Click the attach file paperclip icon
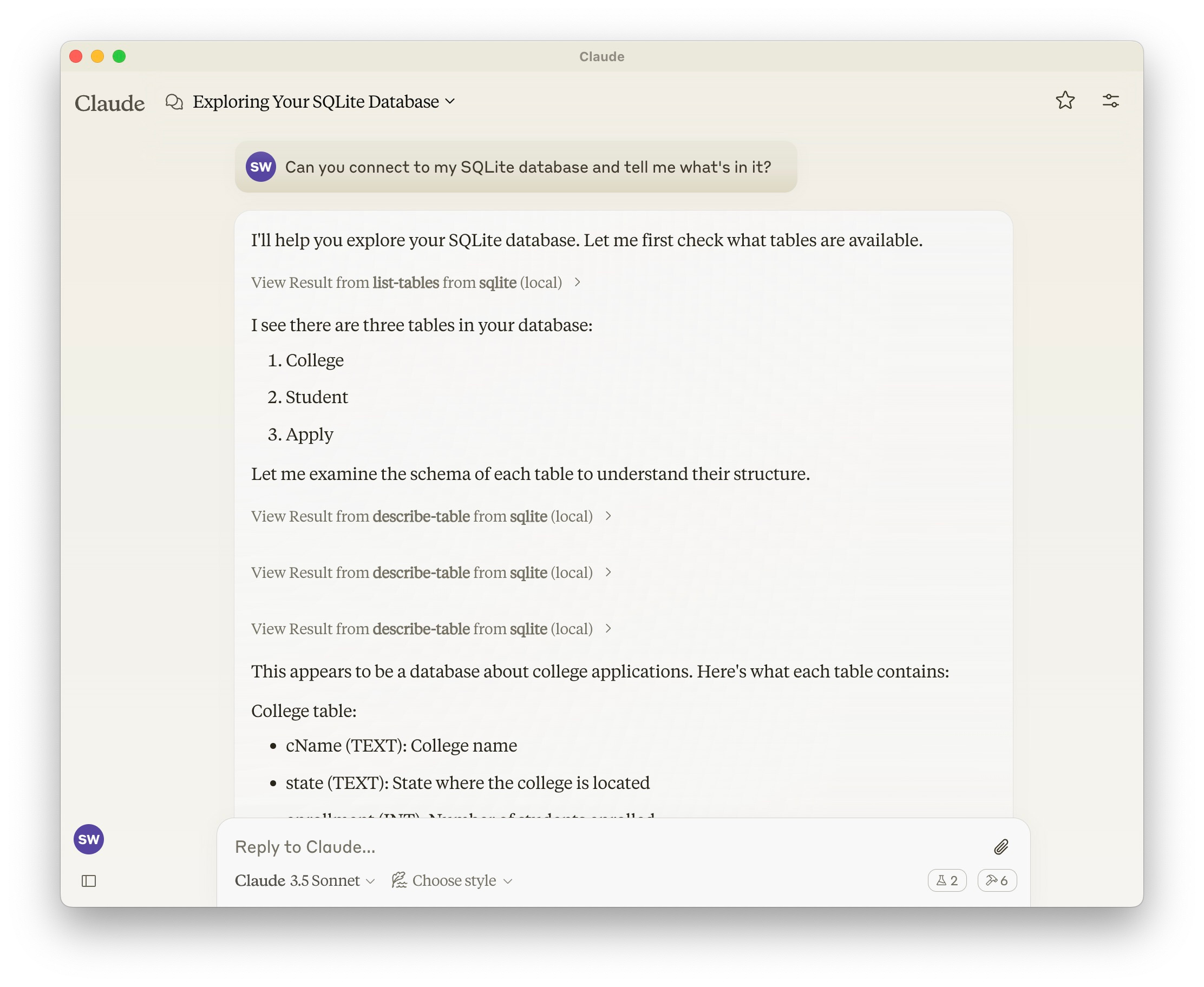Viewport: 1204px width, 987px height. point(1000,847)
